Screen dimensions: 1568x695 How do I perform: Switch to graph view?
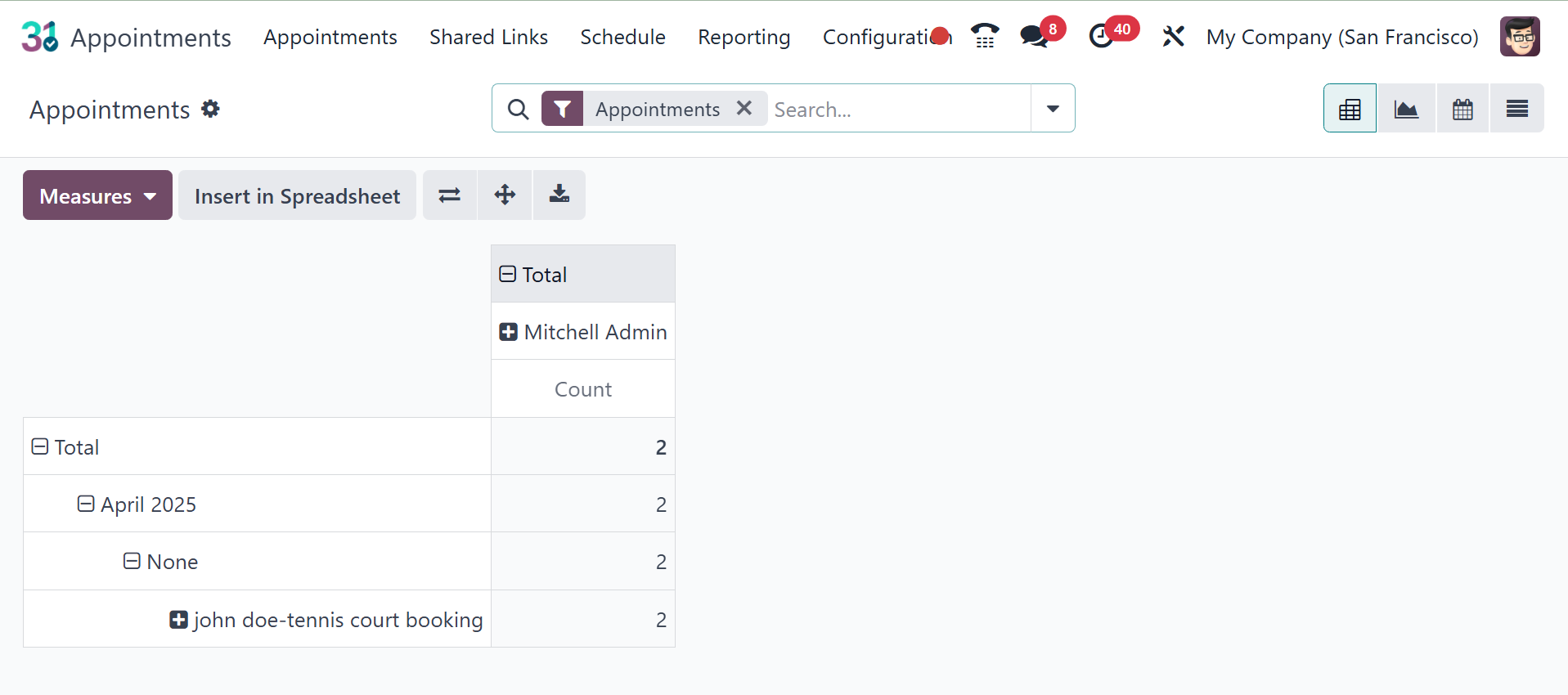1406,109
